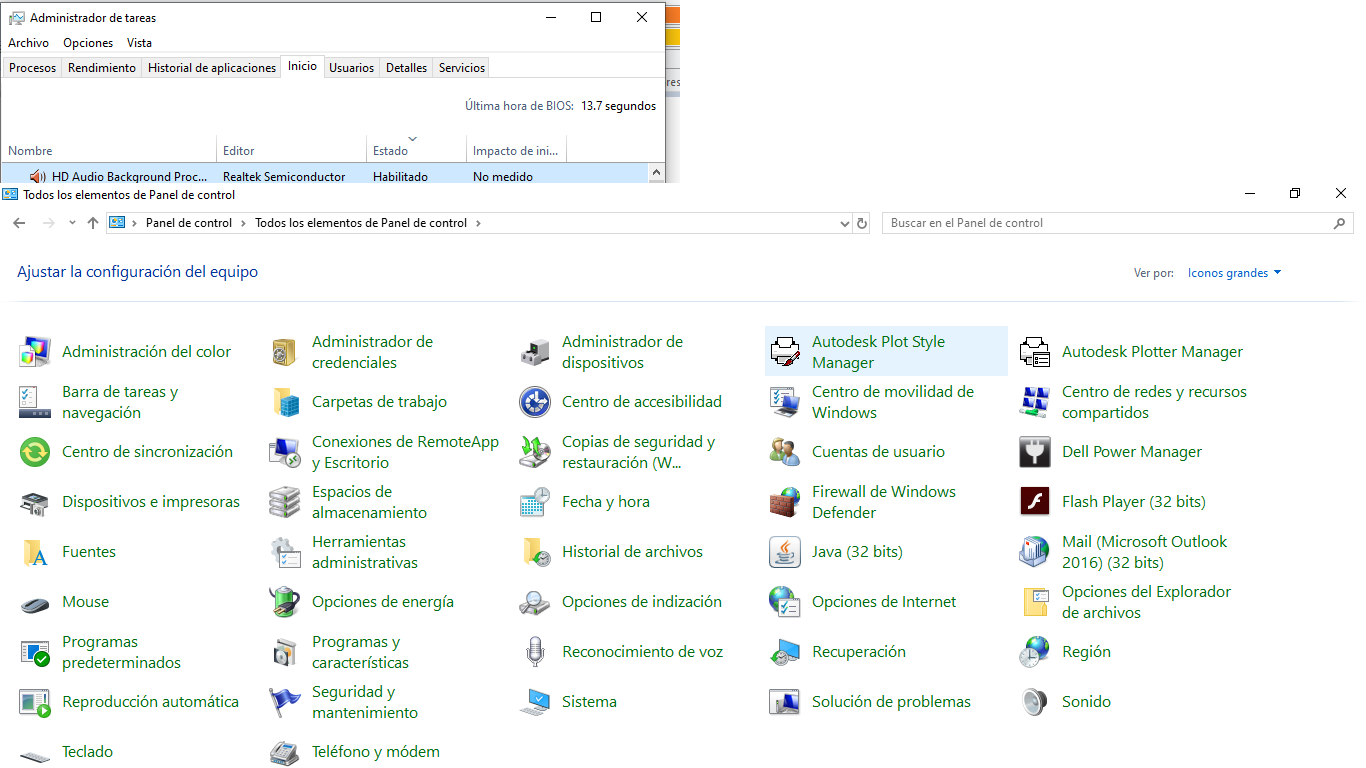Click the Programas y características link
The width and height of the screenshot is (1366, 768).
pos(360,652)
